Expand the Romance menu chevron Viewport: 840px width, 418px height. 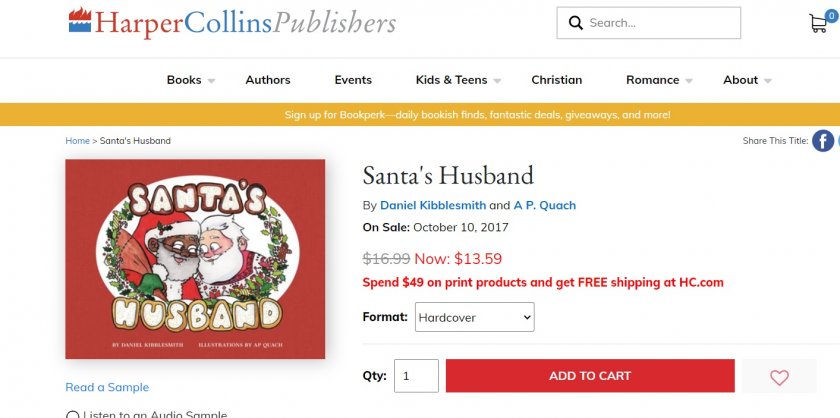tap(689, 81)
